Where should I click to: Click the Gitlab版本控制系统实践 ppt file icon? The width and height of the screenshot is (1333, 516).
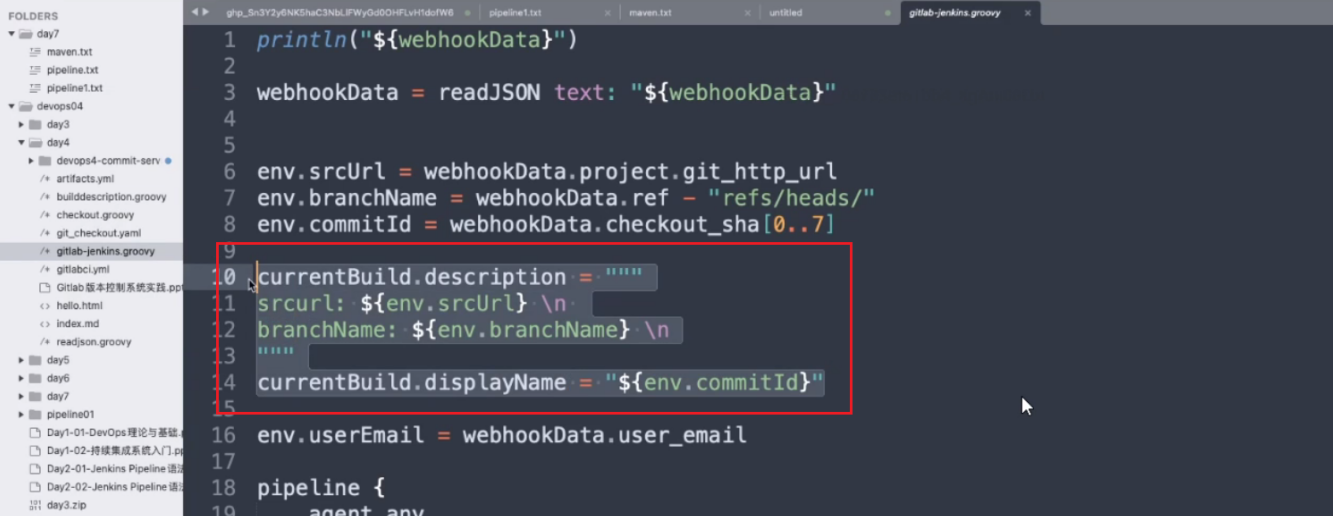click(x=45, y=287)
